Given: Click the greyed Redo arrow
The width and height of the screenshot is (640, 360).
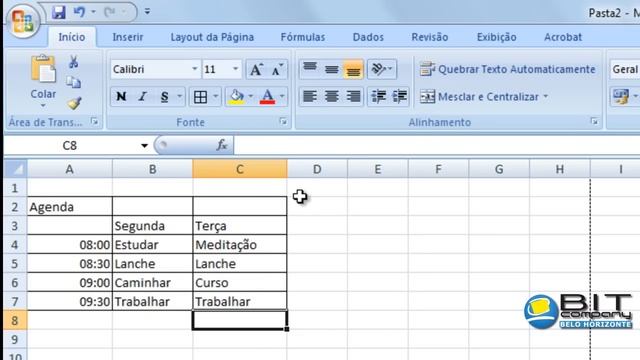Looking at the screenshot, I should 109,12.
